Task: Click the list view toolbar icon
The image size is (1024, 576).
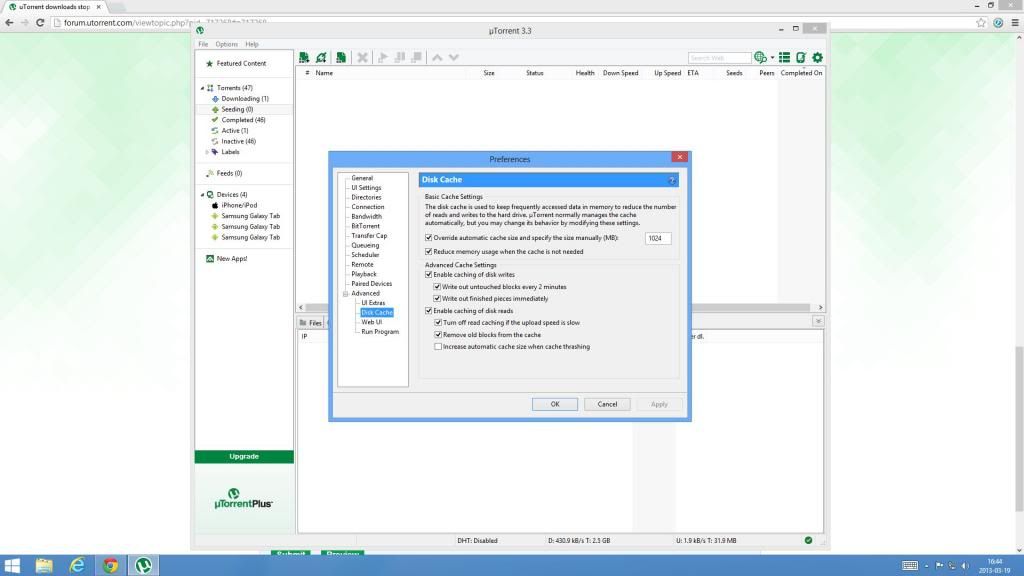Action: point(784,57)
